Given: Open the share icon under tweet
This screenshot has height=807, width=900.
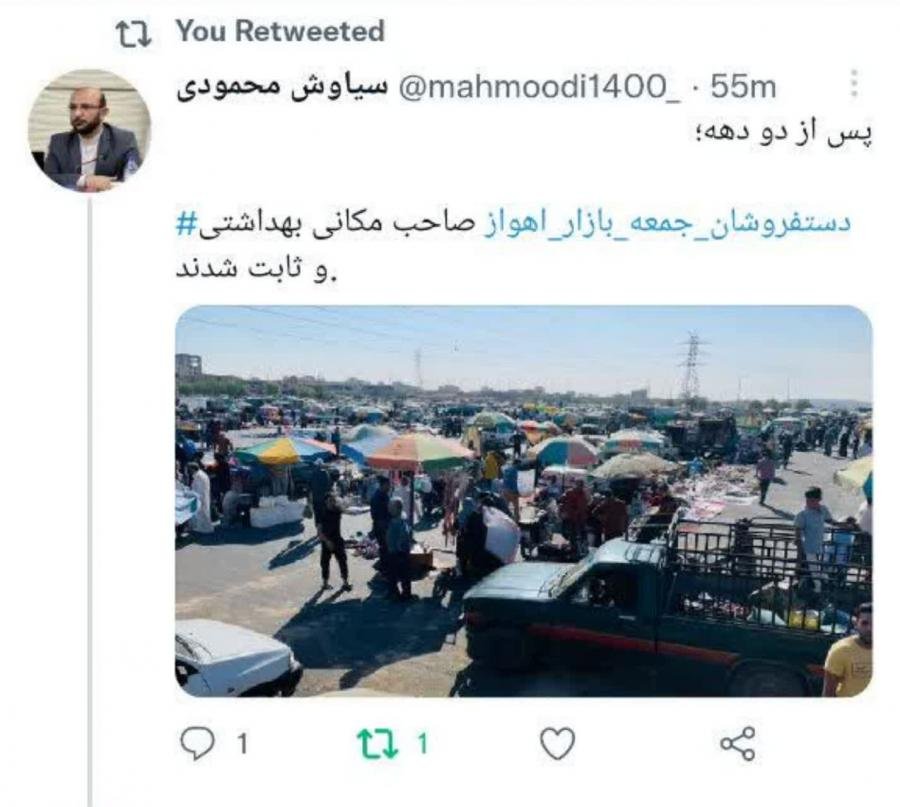Looking at the screenshot, I should tap(738, 744).
